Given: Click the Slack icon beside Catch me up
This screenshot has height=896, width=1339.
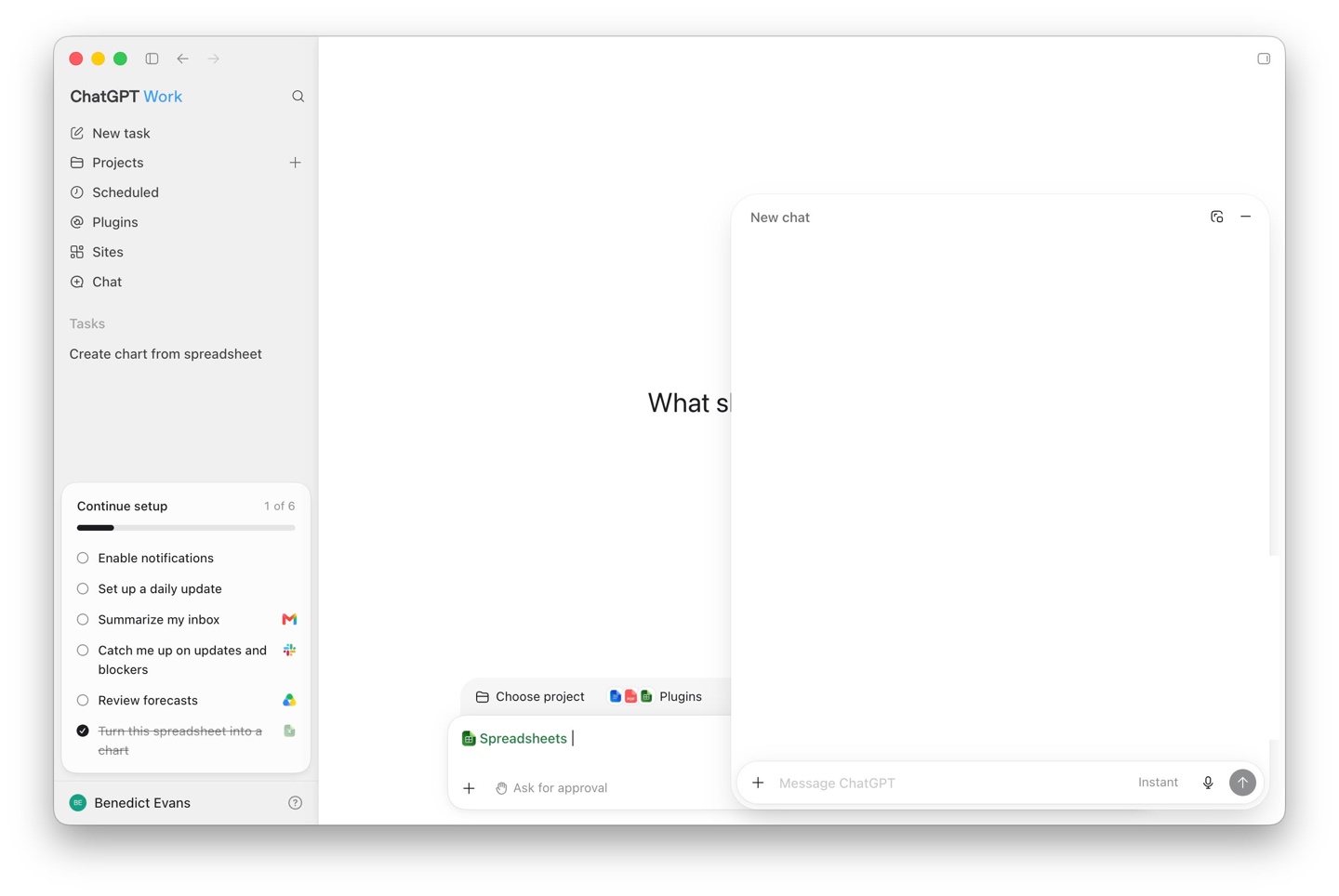Looking at the screenshot, I should 289,651.
